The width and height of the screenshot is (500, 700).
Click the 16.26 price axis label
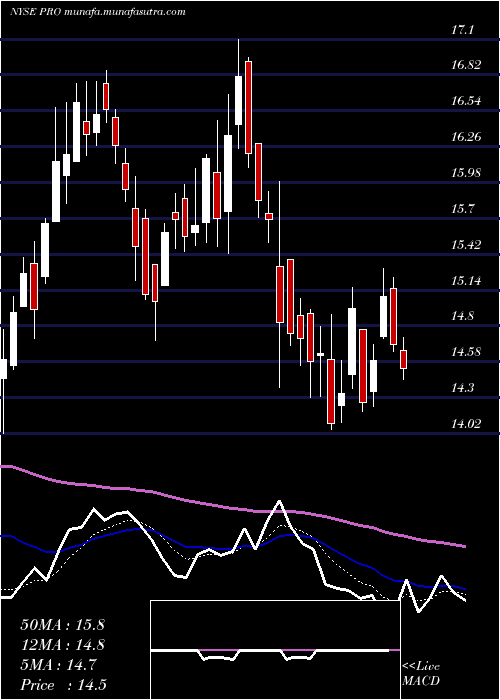pos(466,137)
